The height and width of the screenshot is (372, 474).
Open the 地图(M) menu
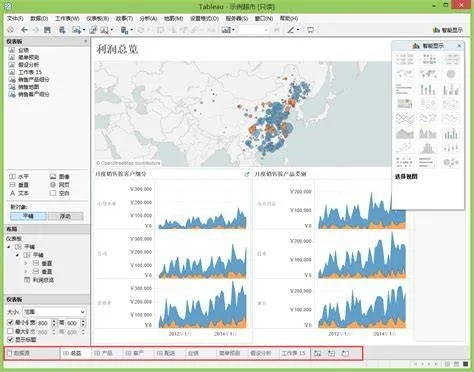[x=173, y=18]
